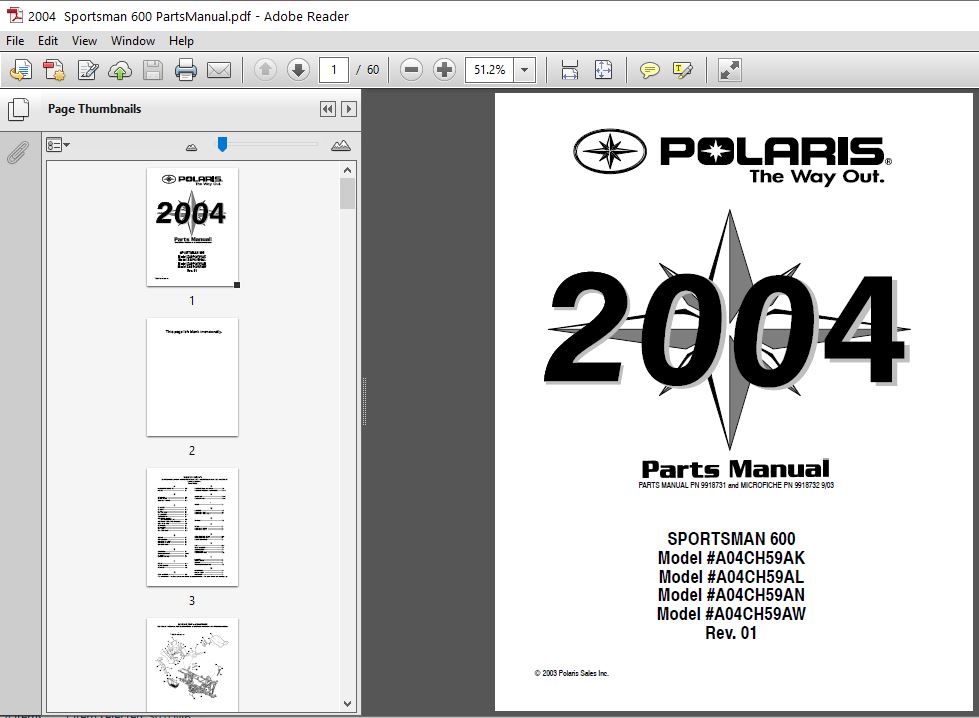Click the Fit One Full Page icon
This screenshot has width=979, height=718.
pos(603,70)
